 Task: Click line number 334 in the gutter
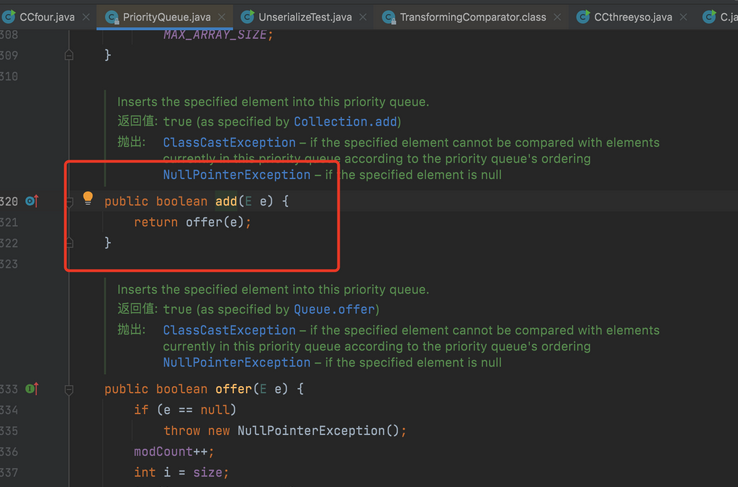tap(9, 410)
